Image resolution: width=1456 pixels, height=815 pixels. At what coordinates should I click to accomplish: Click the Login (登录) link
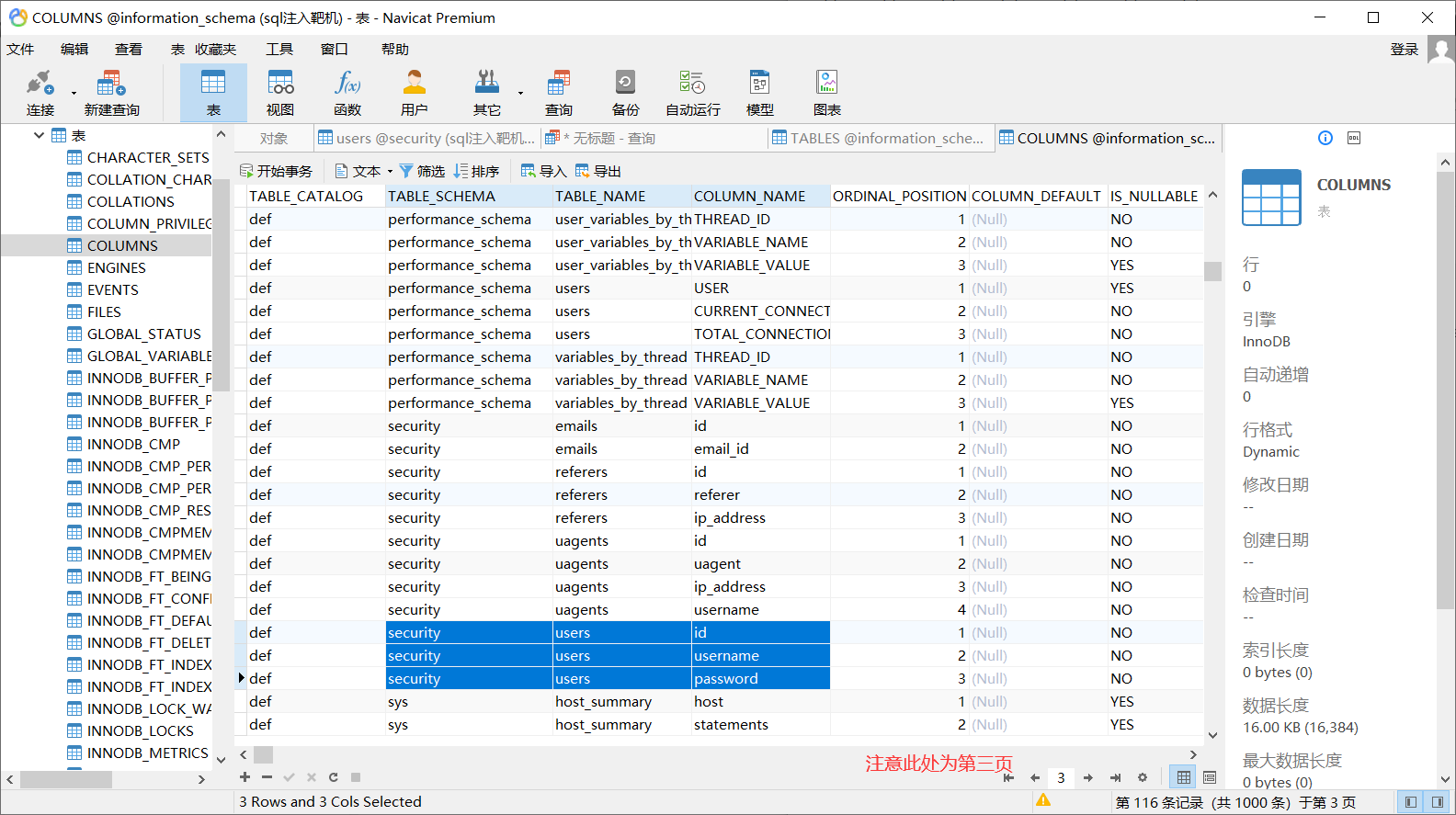click(x=1405, y=49)
